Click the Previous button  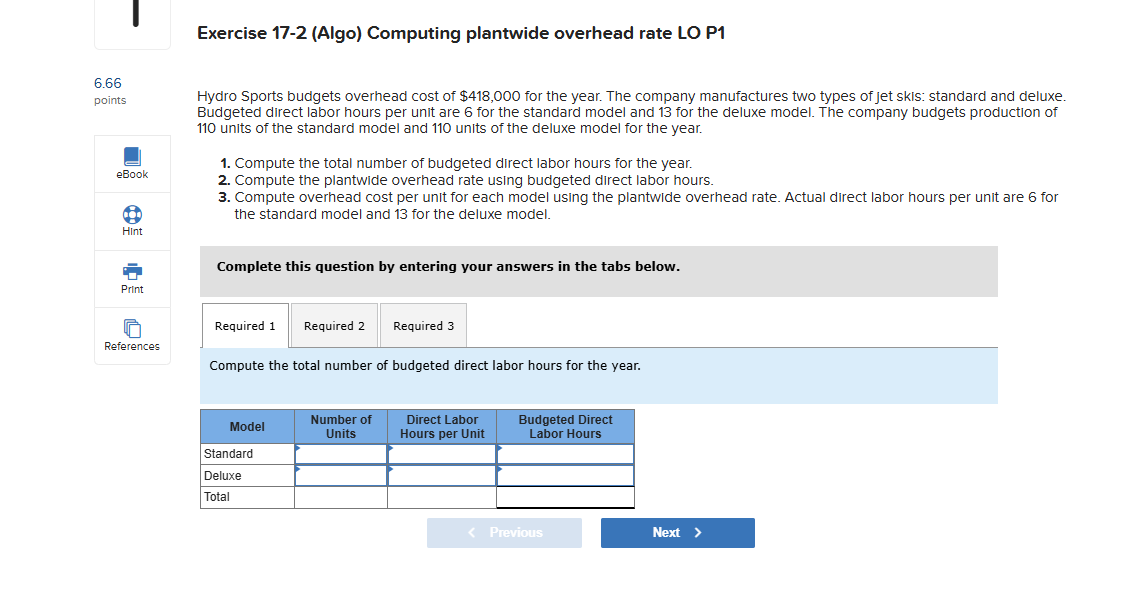tap(504, 532)
